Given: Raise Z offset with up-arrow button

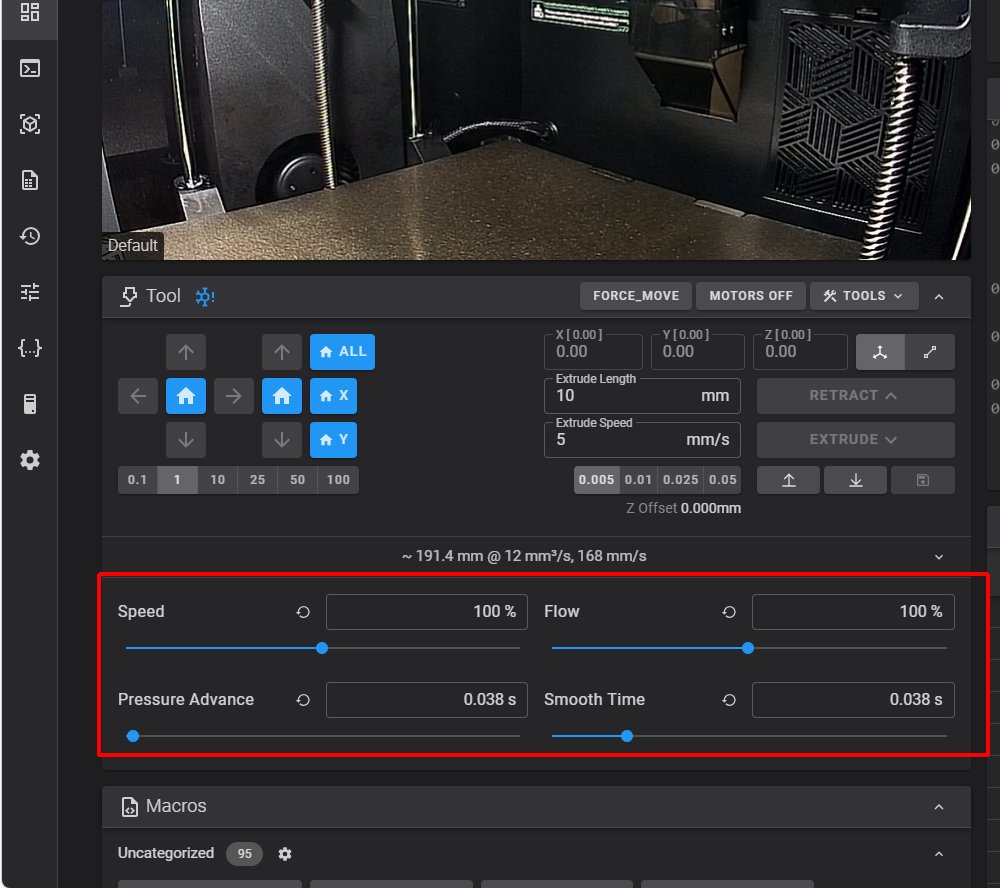Looking at the screenshot, I should pyautogui.click(x=788, y=480).
